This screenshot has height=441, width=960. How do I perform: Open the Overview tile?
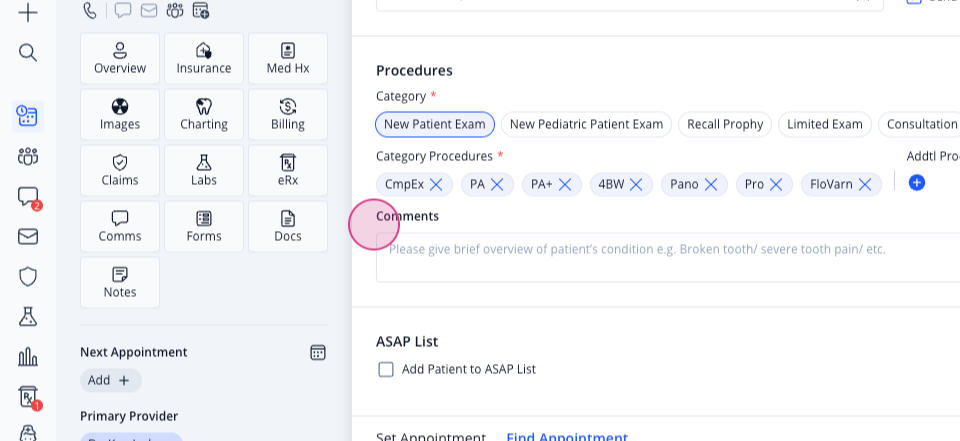click(120, 59)
